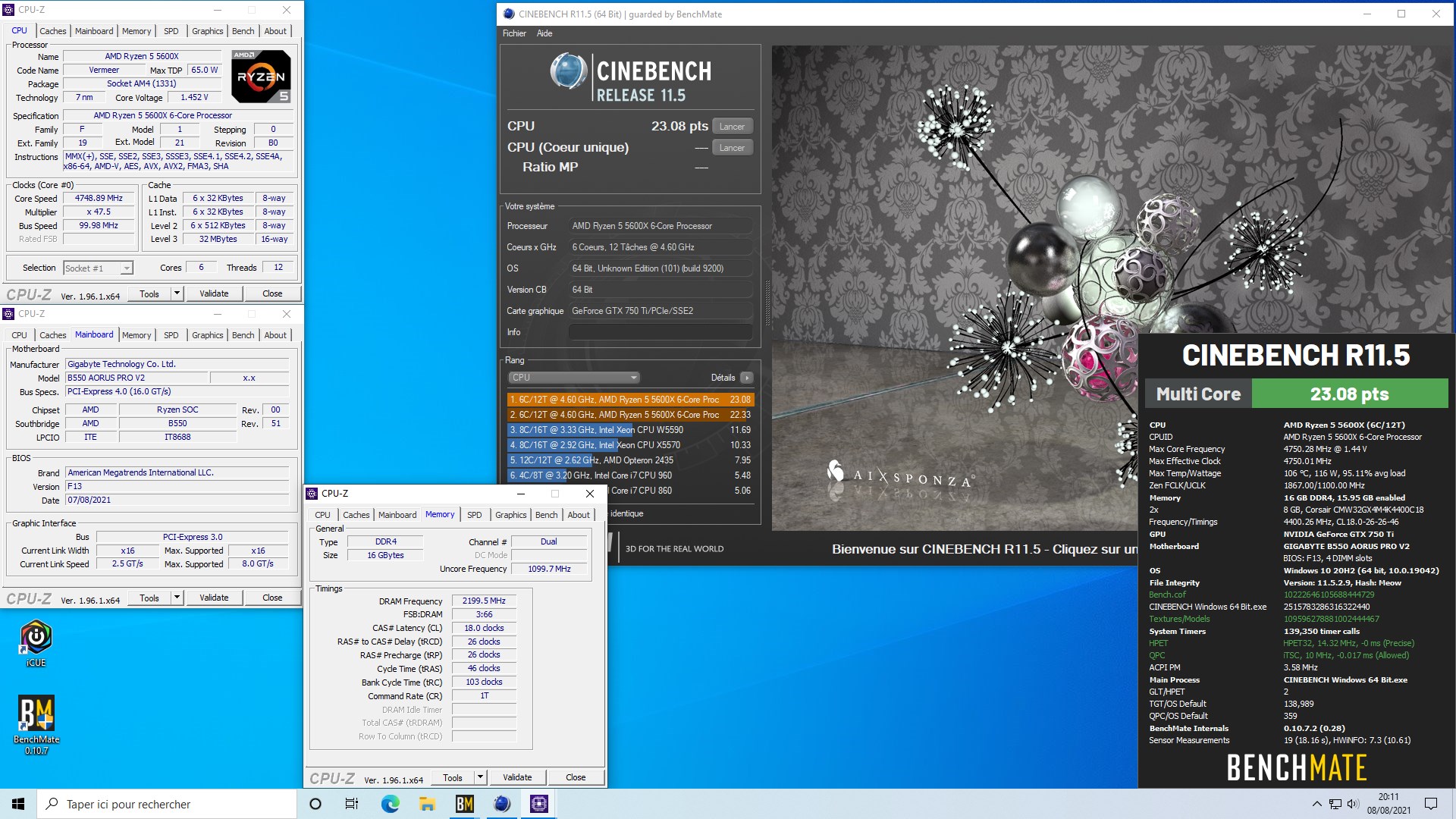Launch Microsoft Edge from the taskbar

point(390,804)
